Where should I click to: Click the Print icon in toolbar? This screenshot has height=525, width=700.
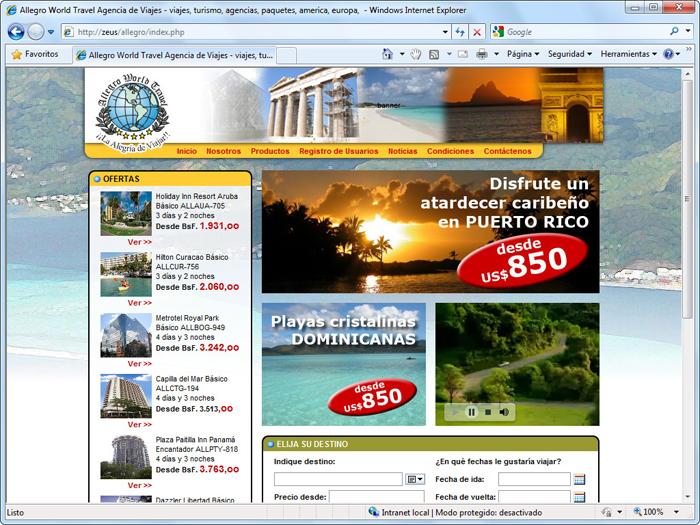482,54
